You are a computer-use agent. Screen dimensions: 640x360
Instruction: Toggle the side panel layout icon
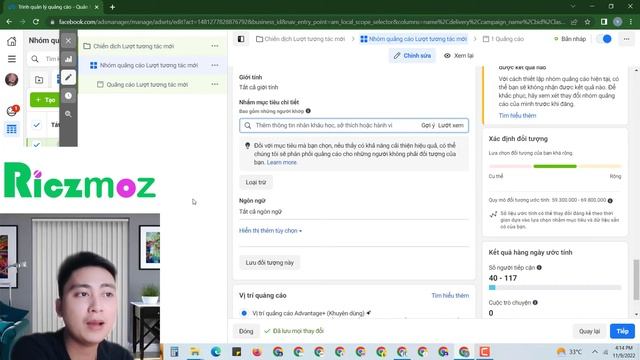[241, 39]
